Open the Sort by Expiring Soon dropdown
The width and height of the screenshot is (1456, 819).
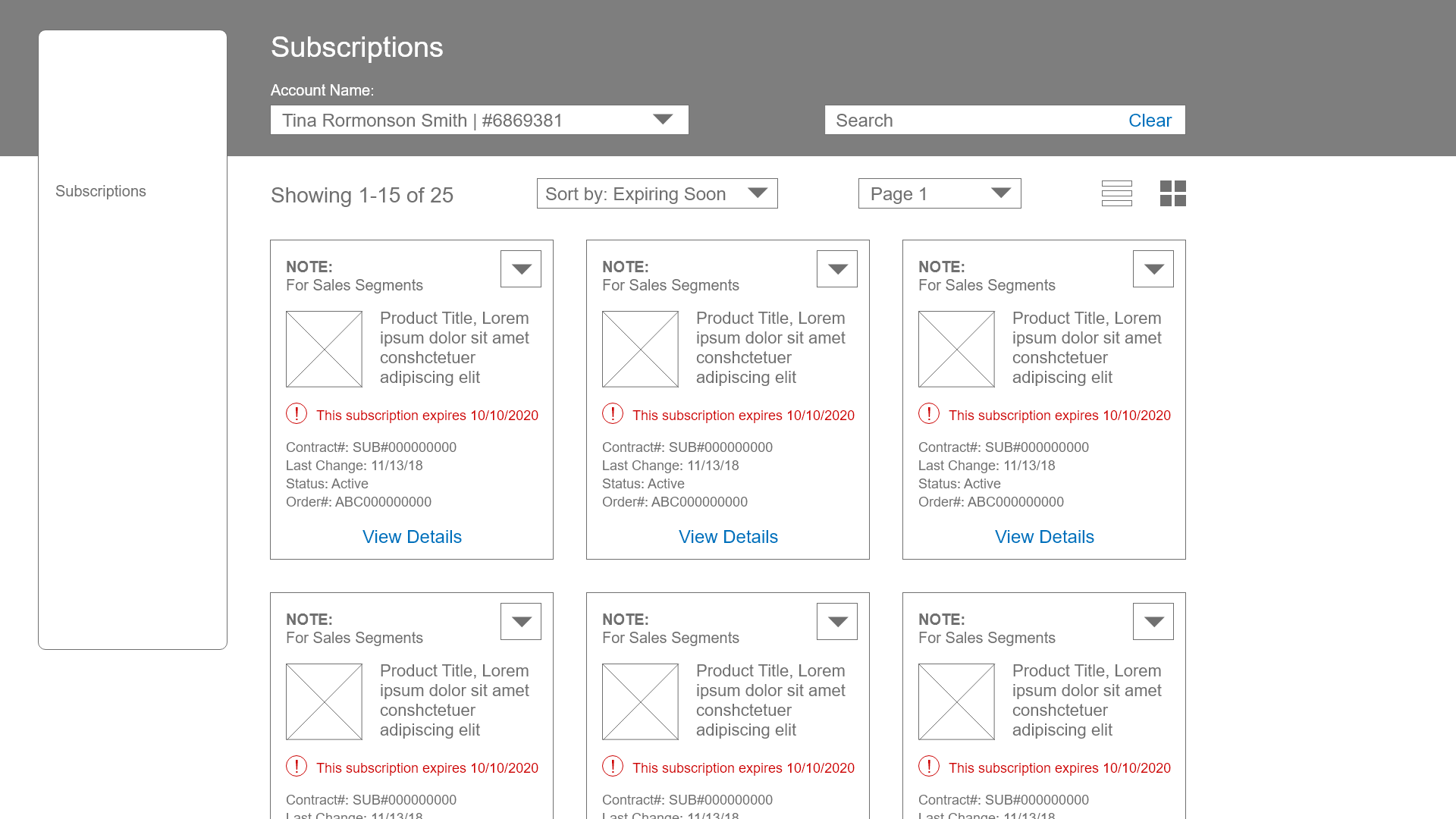657,193
